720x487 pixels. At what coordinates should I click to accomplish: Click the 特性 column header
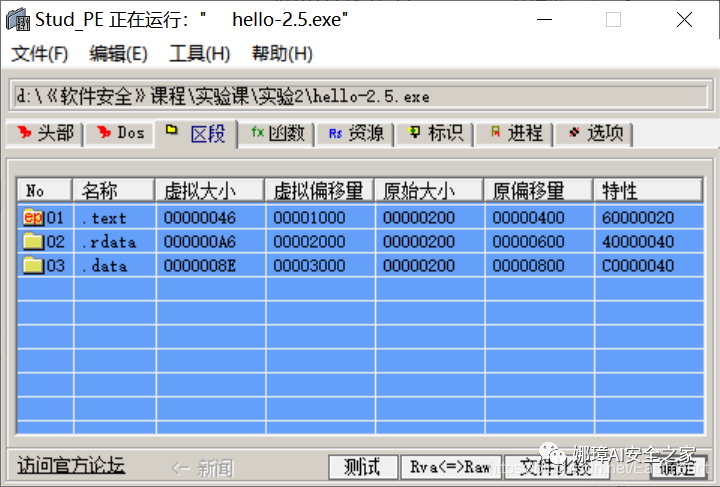pyautogui.click(x=648, y=190)
